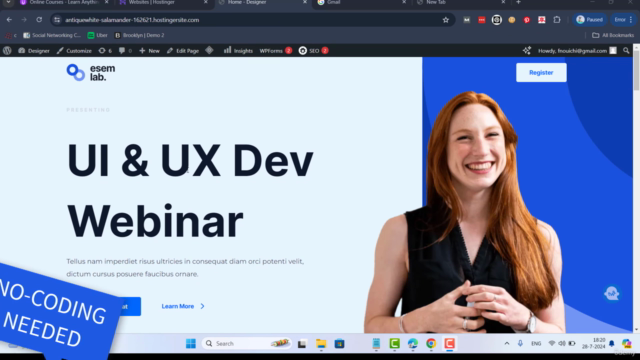Screen dimensions: 640x360
Task: Open the notifications bell icon
Action: coord(611,344)
